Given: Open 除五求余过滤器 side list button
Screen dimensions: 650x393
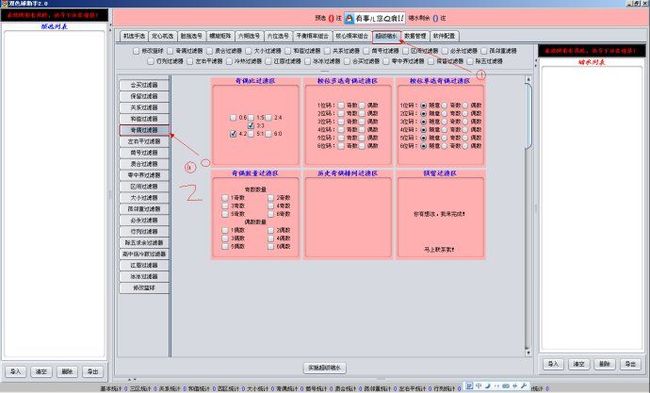Looking at the screenshot, I should click(144, 243).
